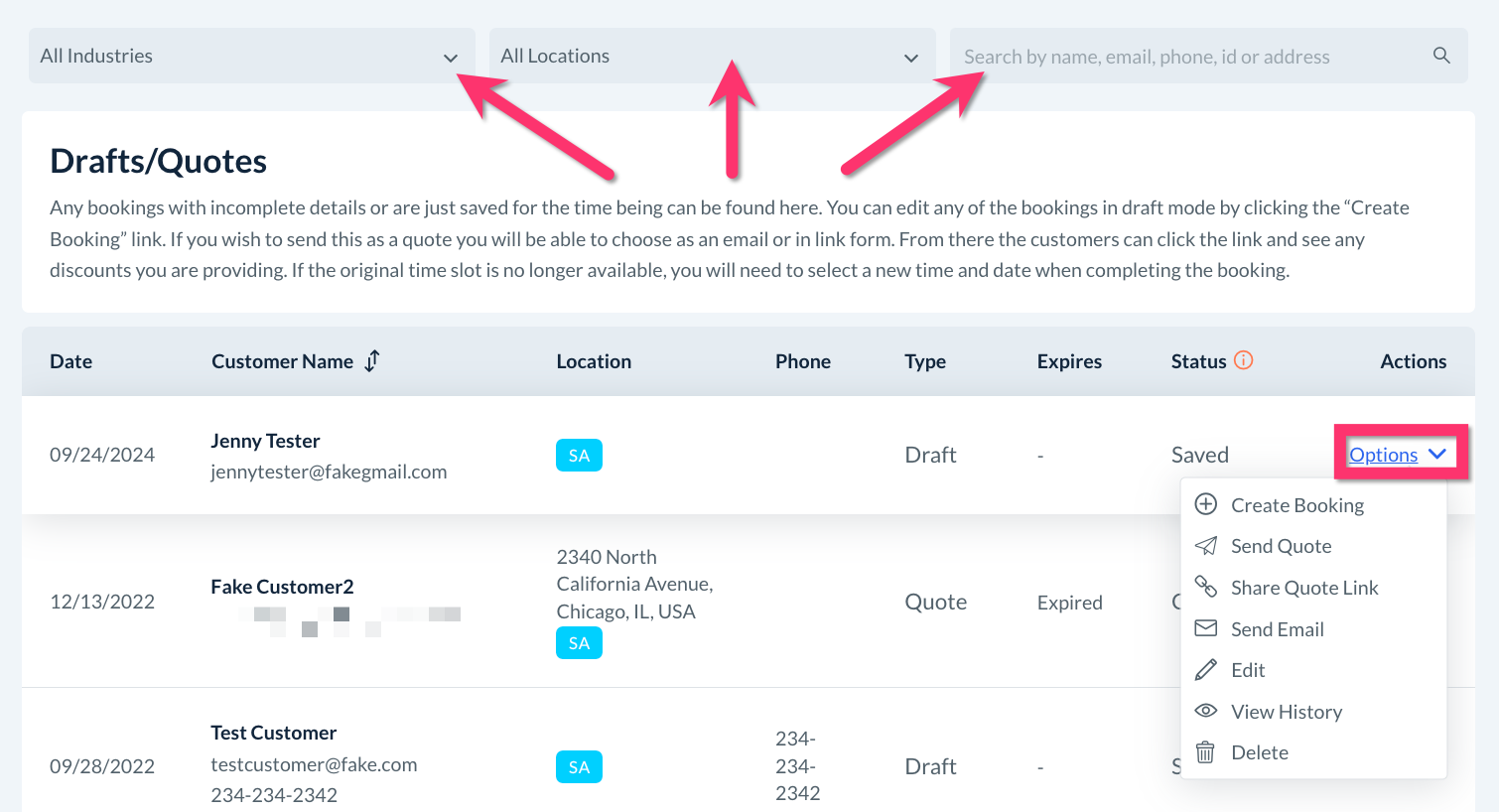Click the Send Email envelope icon
1499x812 pixels.
1205,628
